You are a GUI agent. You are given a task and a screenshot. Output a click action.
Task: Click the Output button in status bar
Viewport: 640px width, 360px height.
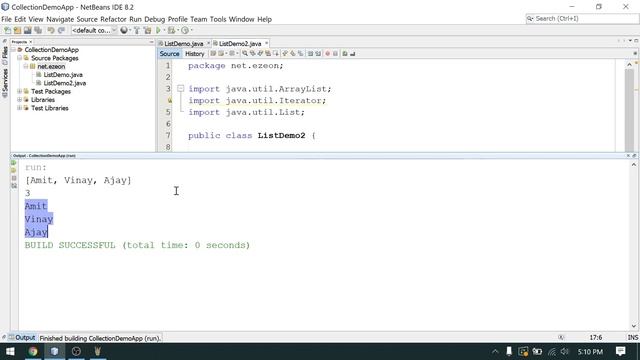22,338
